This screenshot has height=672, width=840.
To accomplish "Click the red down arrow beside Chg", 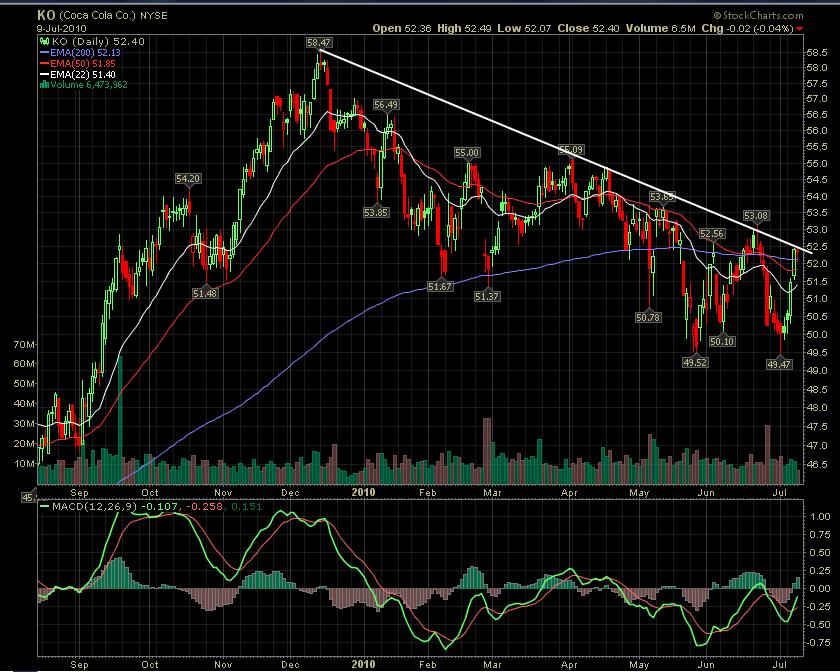I will point(800,29).
